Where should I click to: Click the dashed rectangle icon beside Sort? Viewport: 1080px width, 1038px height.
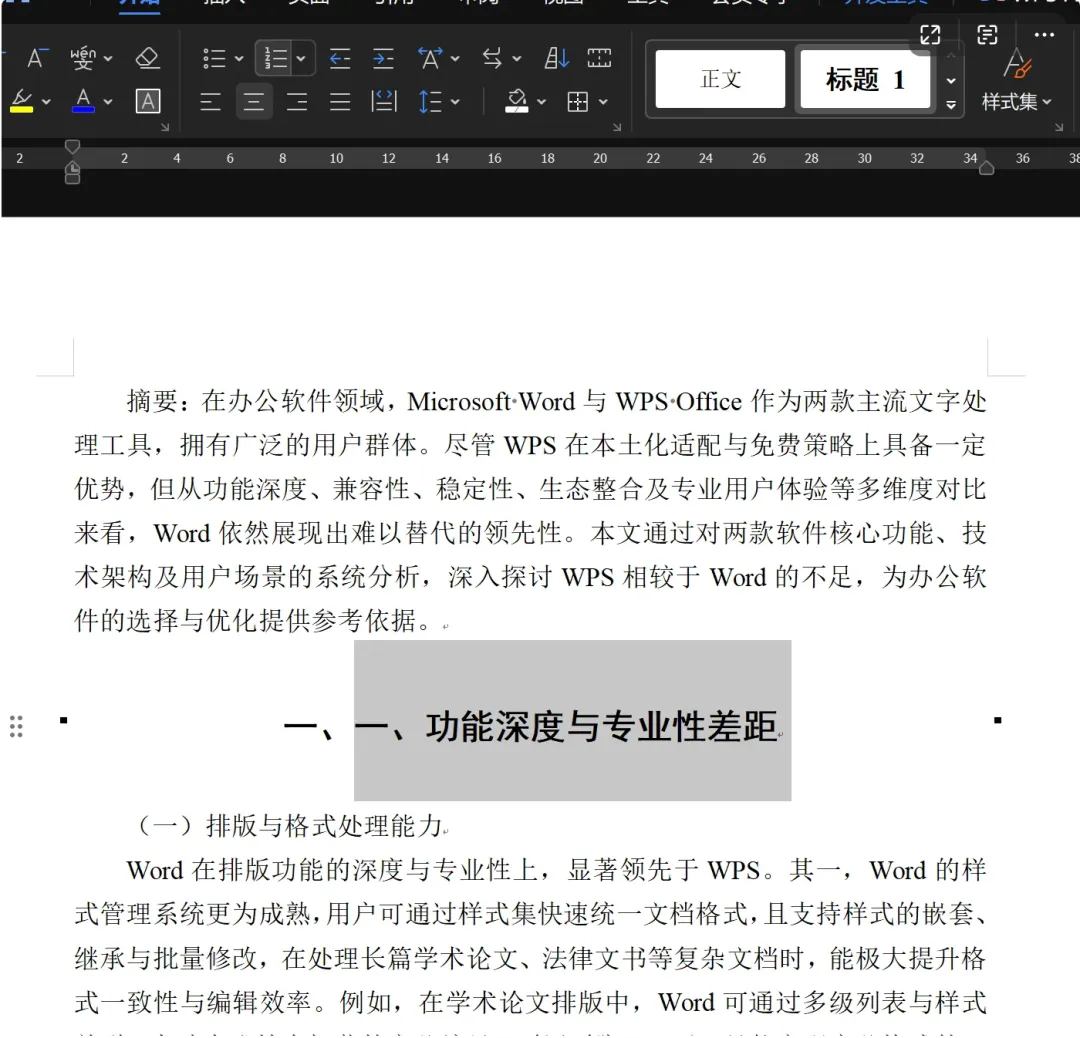(599, 59)
